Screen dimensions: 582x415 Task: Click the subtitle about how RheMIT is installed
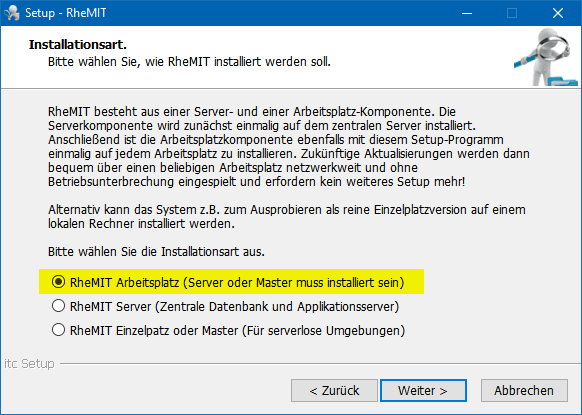(189, 62)
